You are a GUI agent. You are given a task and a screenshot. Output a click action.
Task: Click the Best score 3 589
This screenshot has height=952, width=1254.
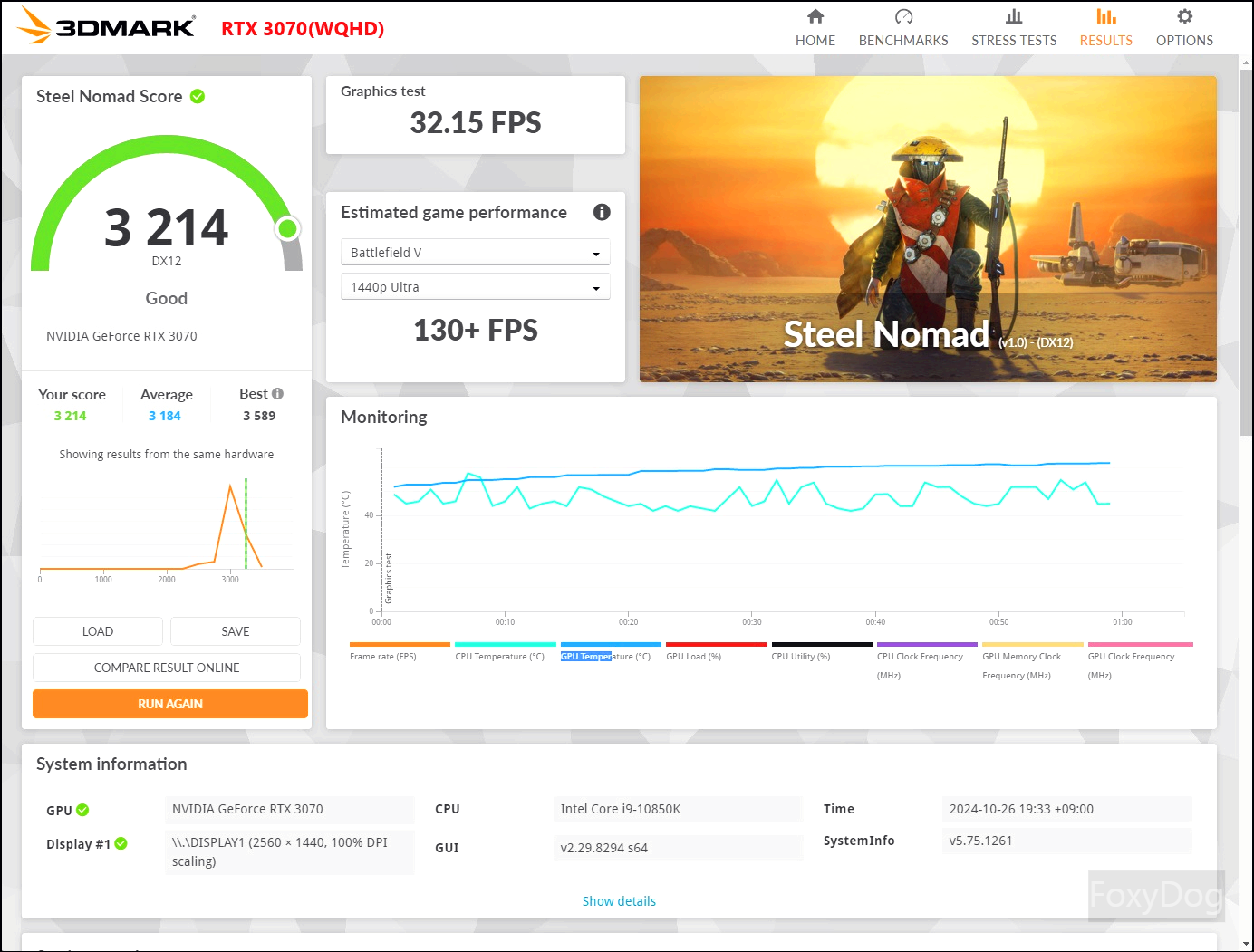pyautogui.click(x=259, y=416)
